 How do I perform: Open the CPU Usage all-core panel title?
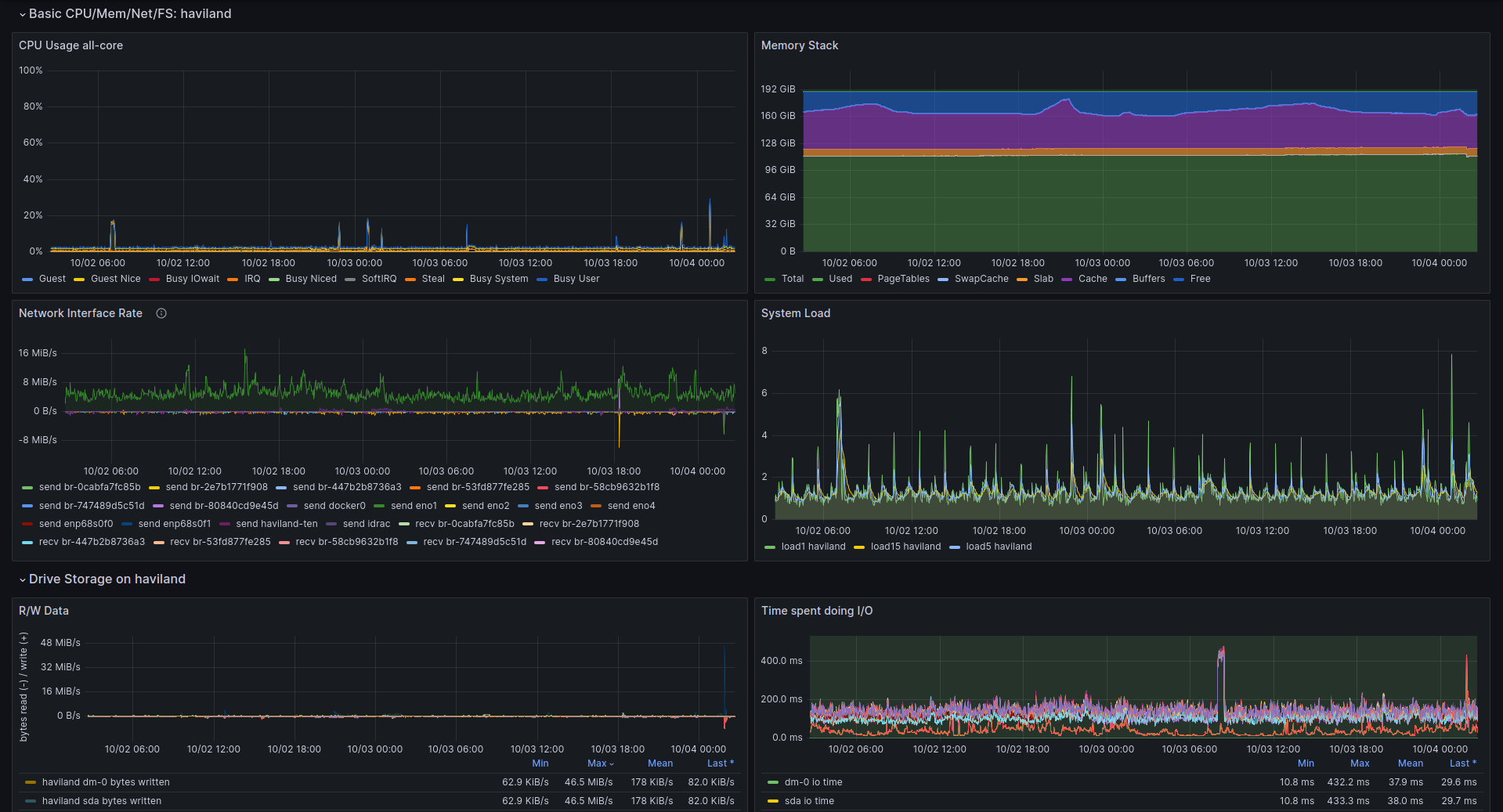[70, 45]
